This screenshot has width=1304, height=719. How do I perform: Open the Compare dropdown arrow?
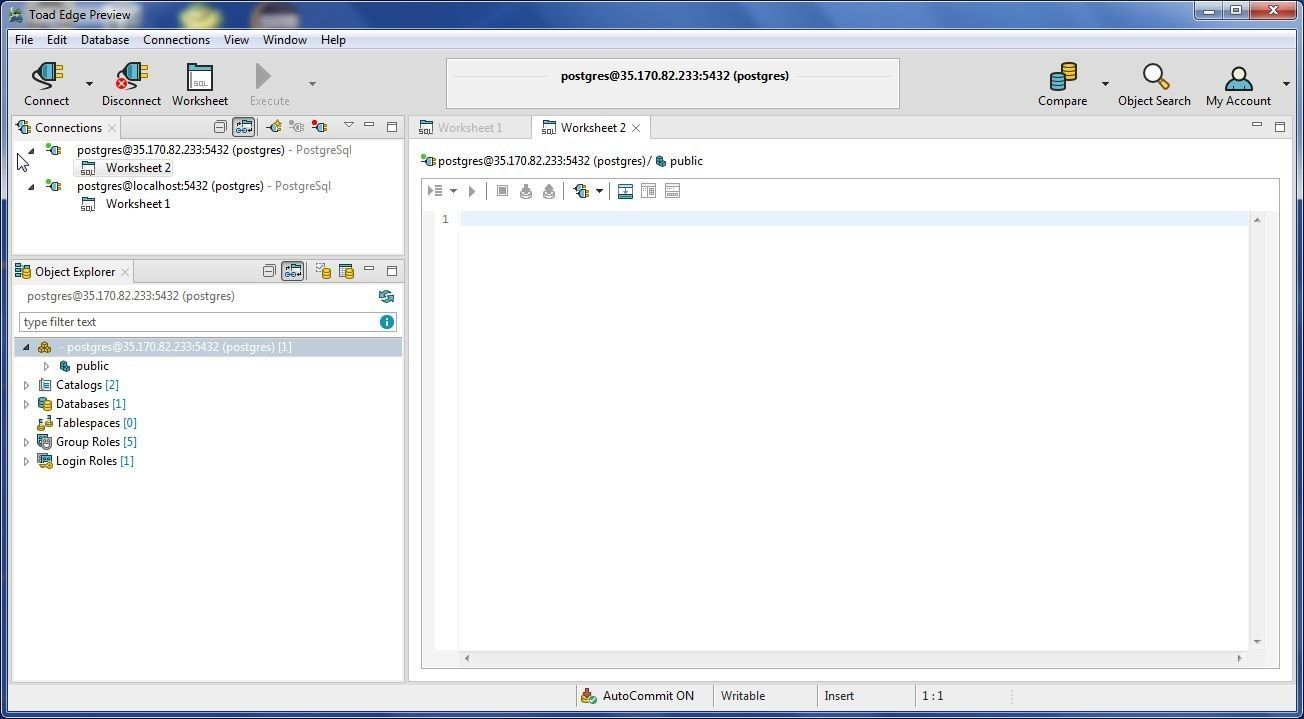pos(1105,84)
